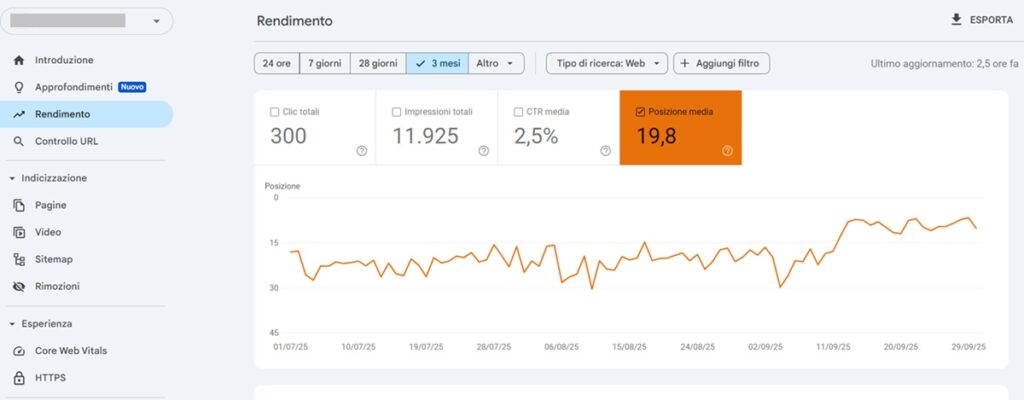The width and height of the screenshot is (1024, 400).
Task: Click the HTTPS padlock icon
Action: 19,378
